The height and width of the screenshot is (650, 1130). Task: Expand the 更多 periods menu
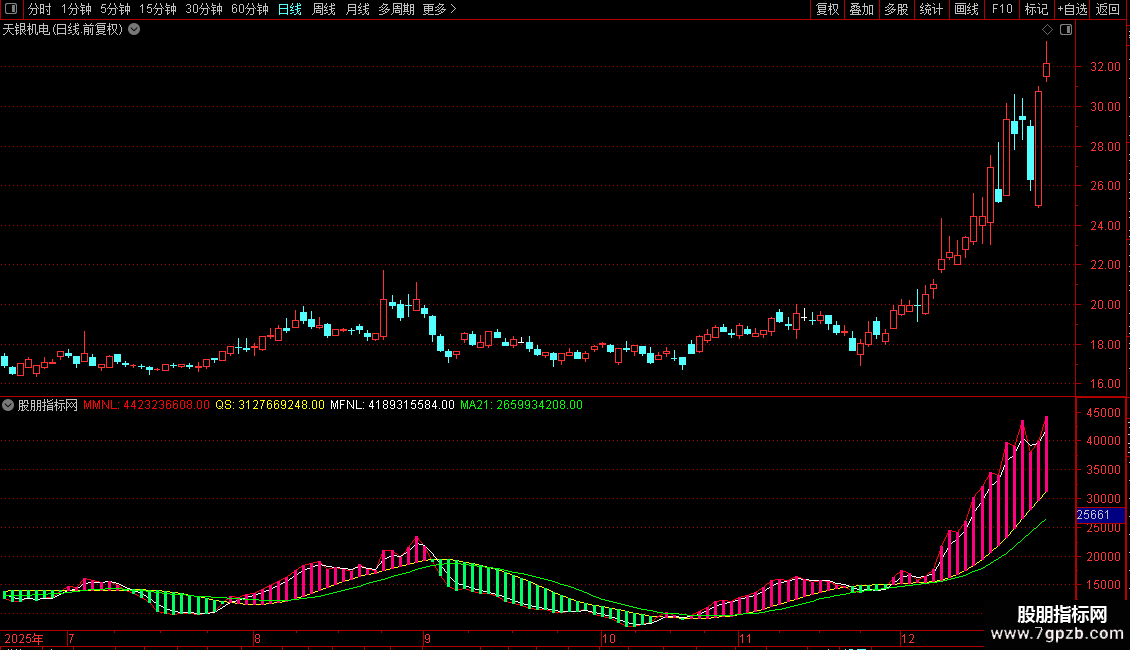[439, 9]
